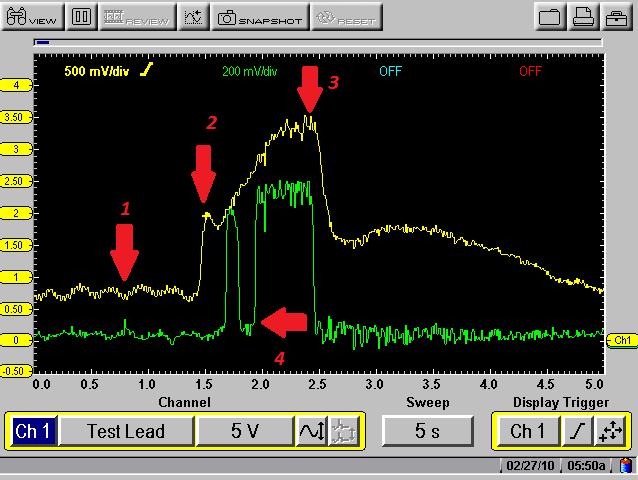This screenshot has height=480, width=638.
Task: Take a Snapshot of the waveform
Action: 259,17
